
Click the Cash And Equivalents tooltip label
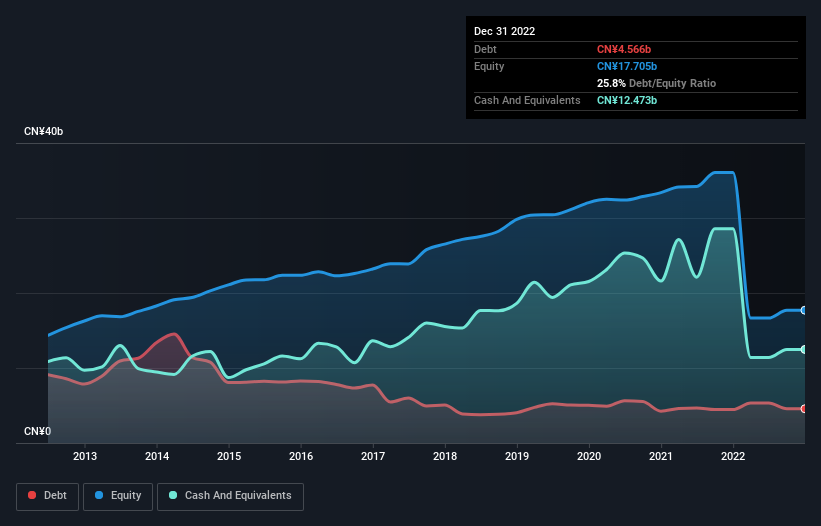point(527,100)
